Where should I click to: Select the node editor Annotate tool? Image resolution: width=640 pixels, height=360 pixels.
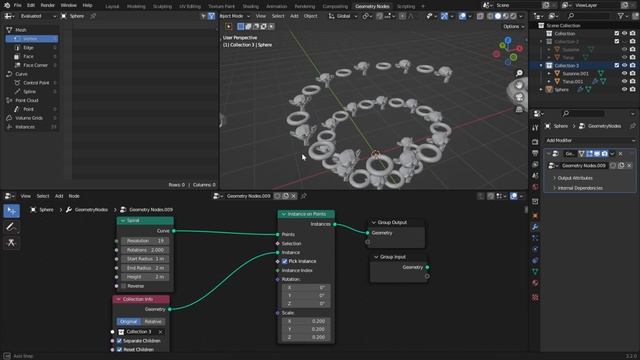11,227
